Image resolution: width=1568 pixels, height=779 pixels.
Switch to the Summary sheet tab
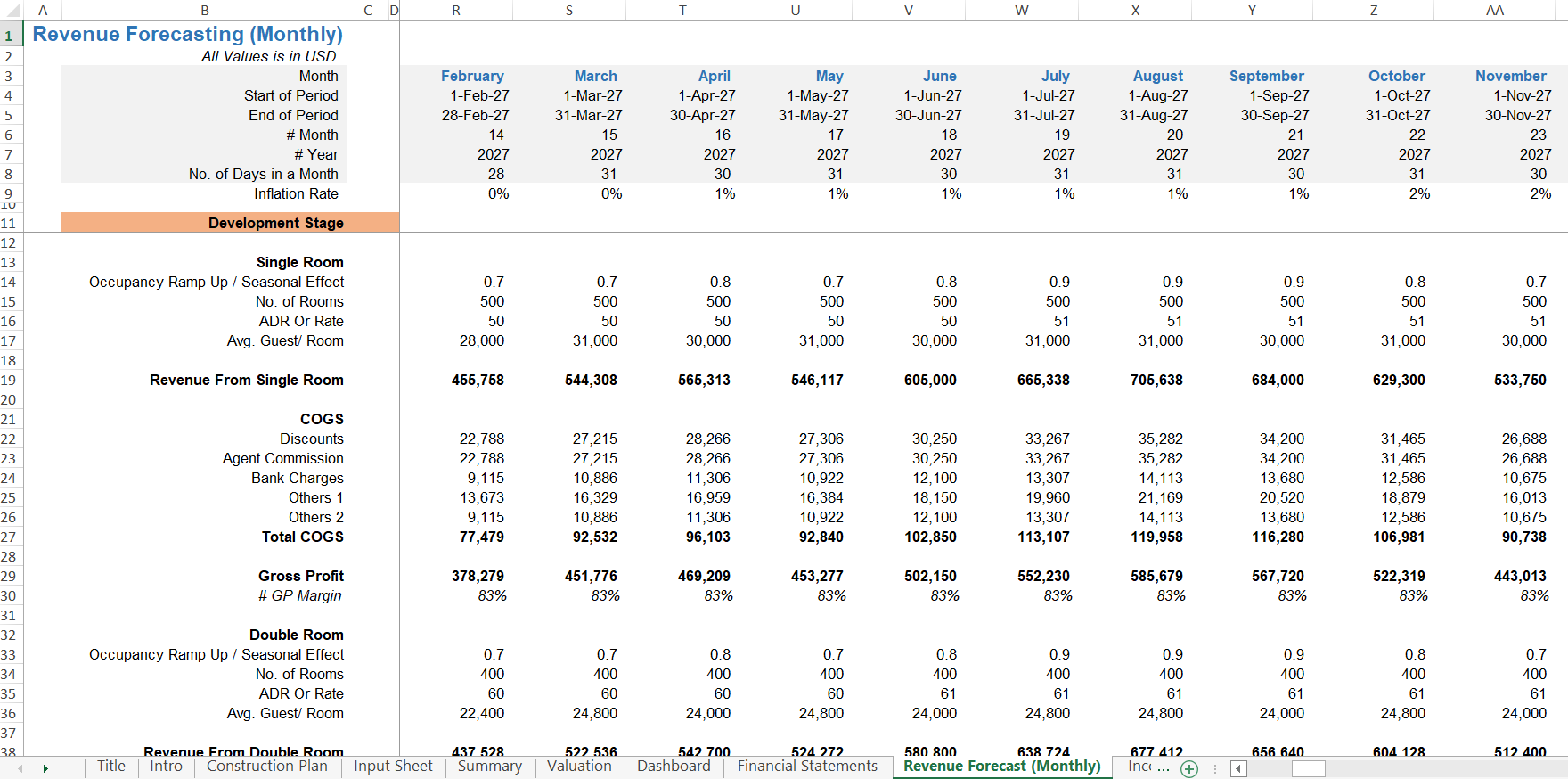490,767
